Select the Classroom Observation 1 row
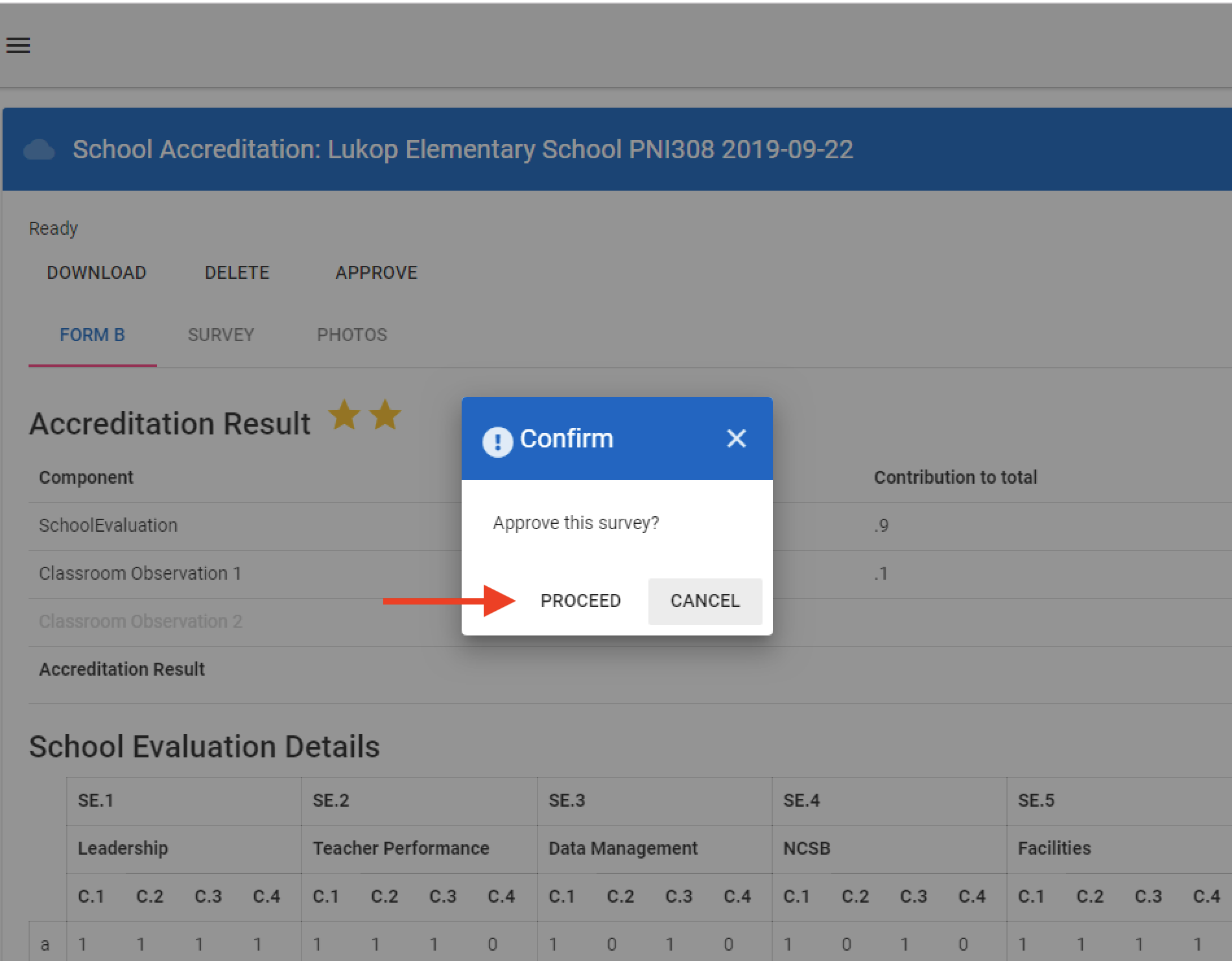1232x961 pixels. (x=140, y=574)
